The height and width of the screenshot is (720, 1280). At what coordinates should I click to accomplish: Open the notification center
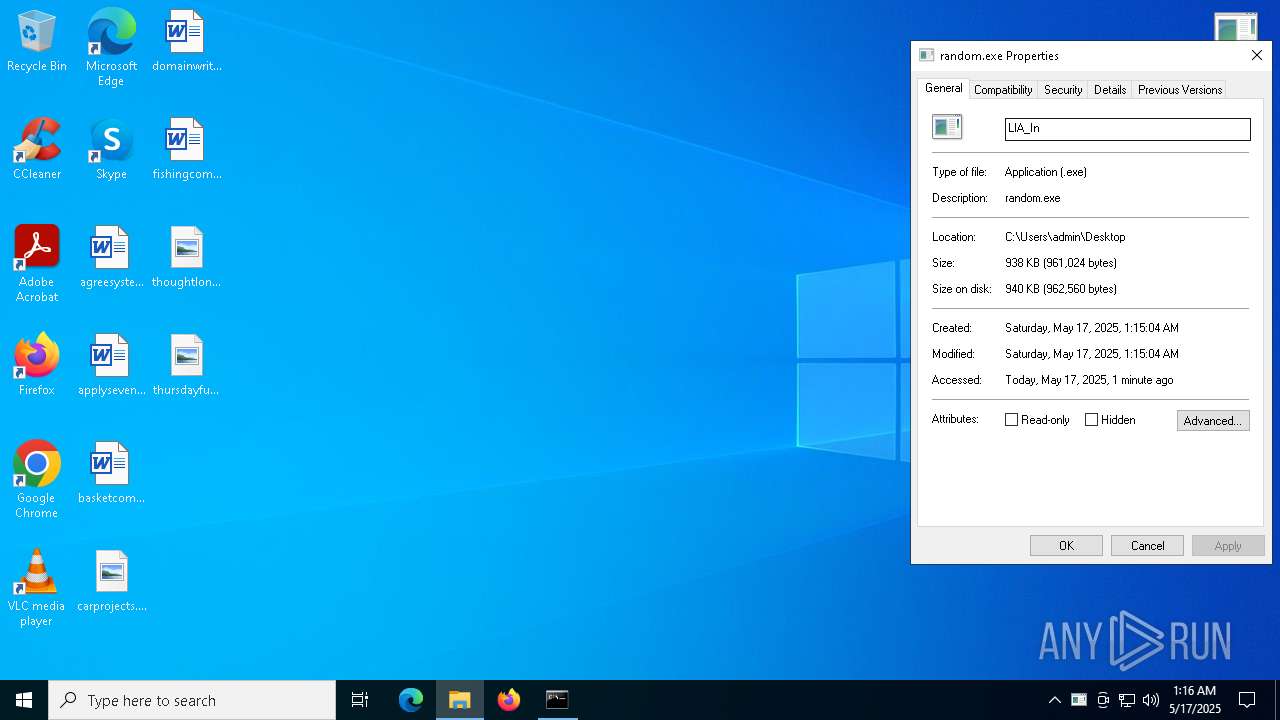(1247, 700)
